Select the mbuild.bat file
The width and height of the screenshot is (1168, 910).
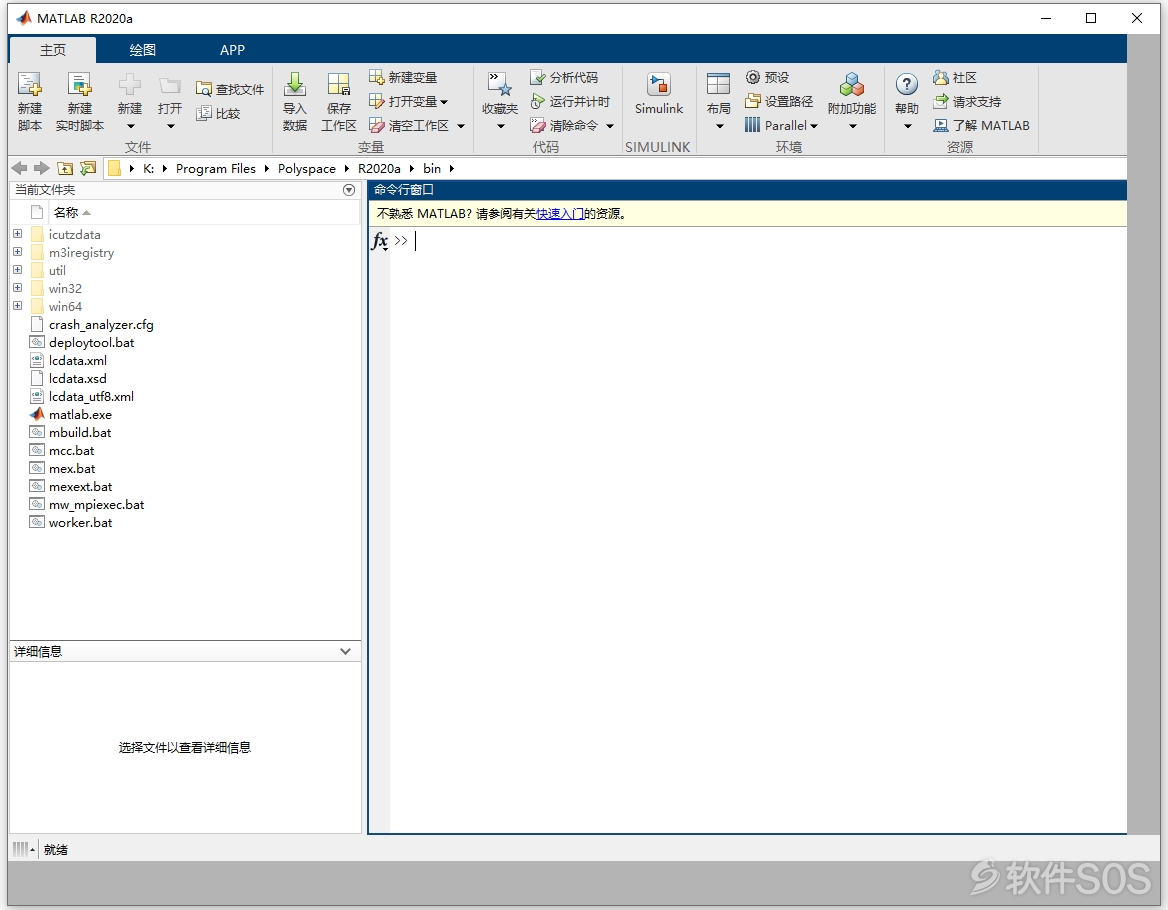click(x=80, y=432)
